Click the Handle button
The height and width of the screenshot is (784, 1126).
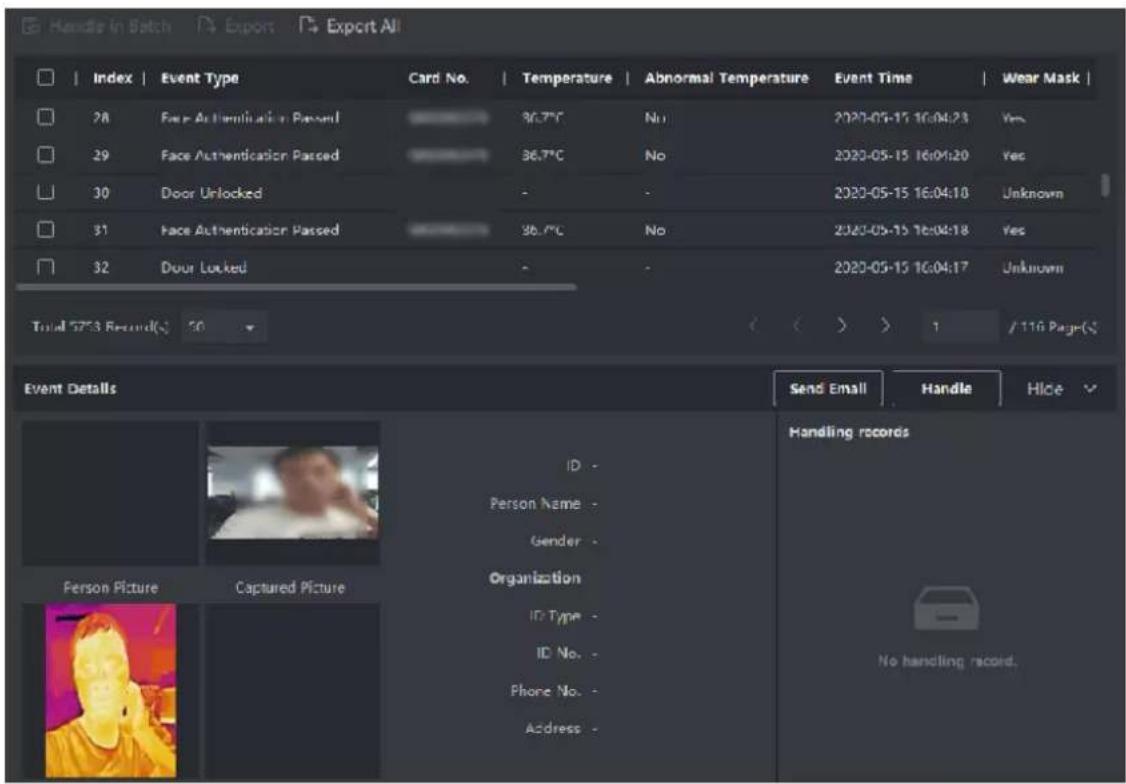[x=946, y=388]
